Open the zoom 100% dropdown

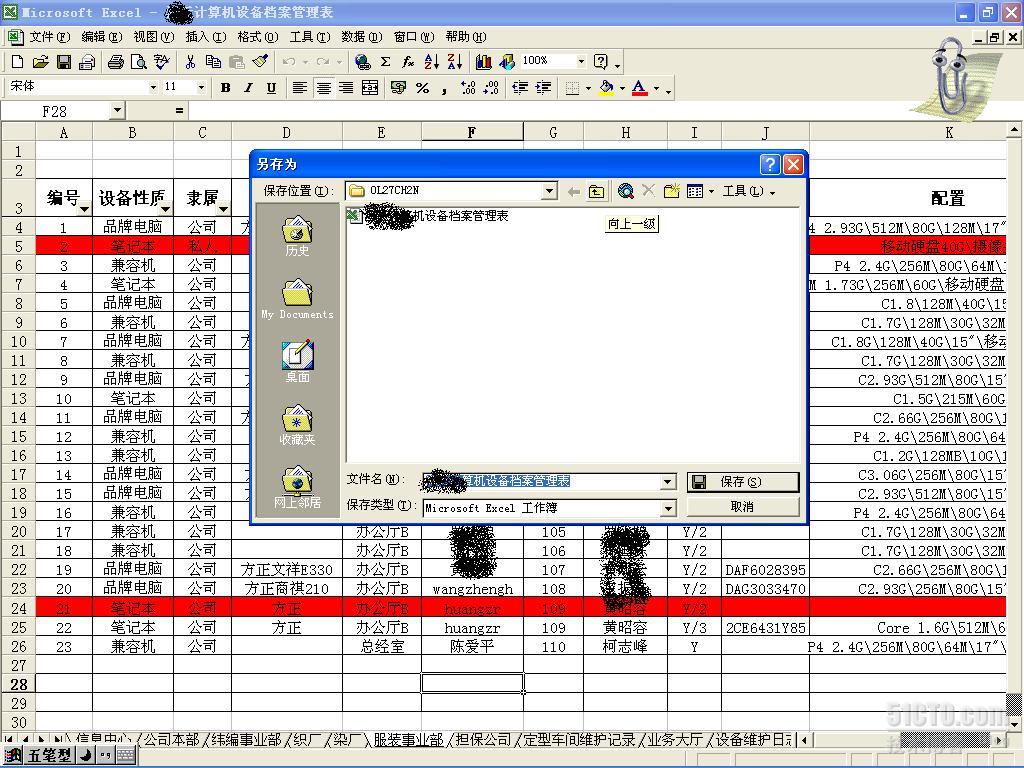click(x=581, y=61)
